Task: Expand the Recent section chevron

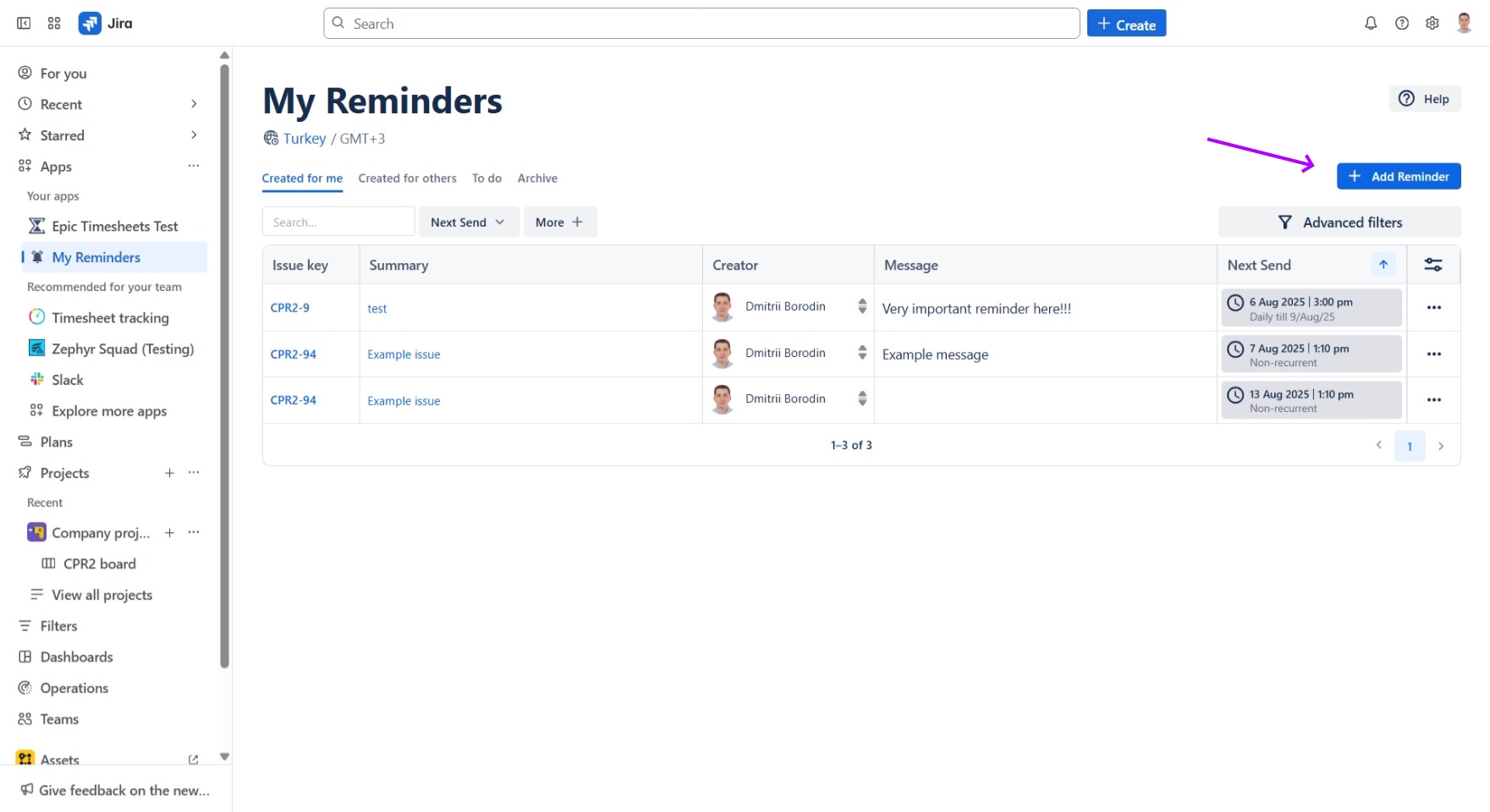Action: [x=194, y=104]
